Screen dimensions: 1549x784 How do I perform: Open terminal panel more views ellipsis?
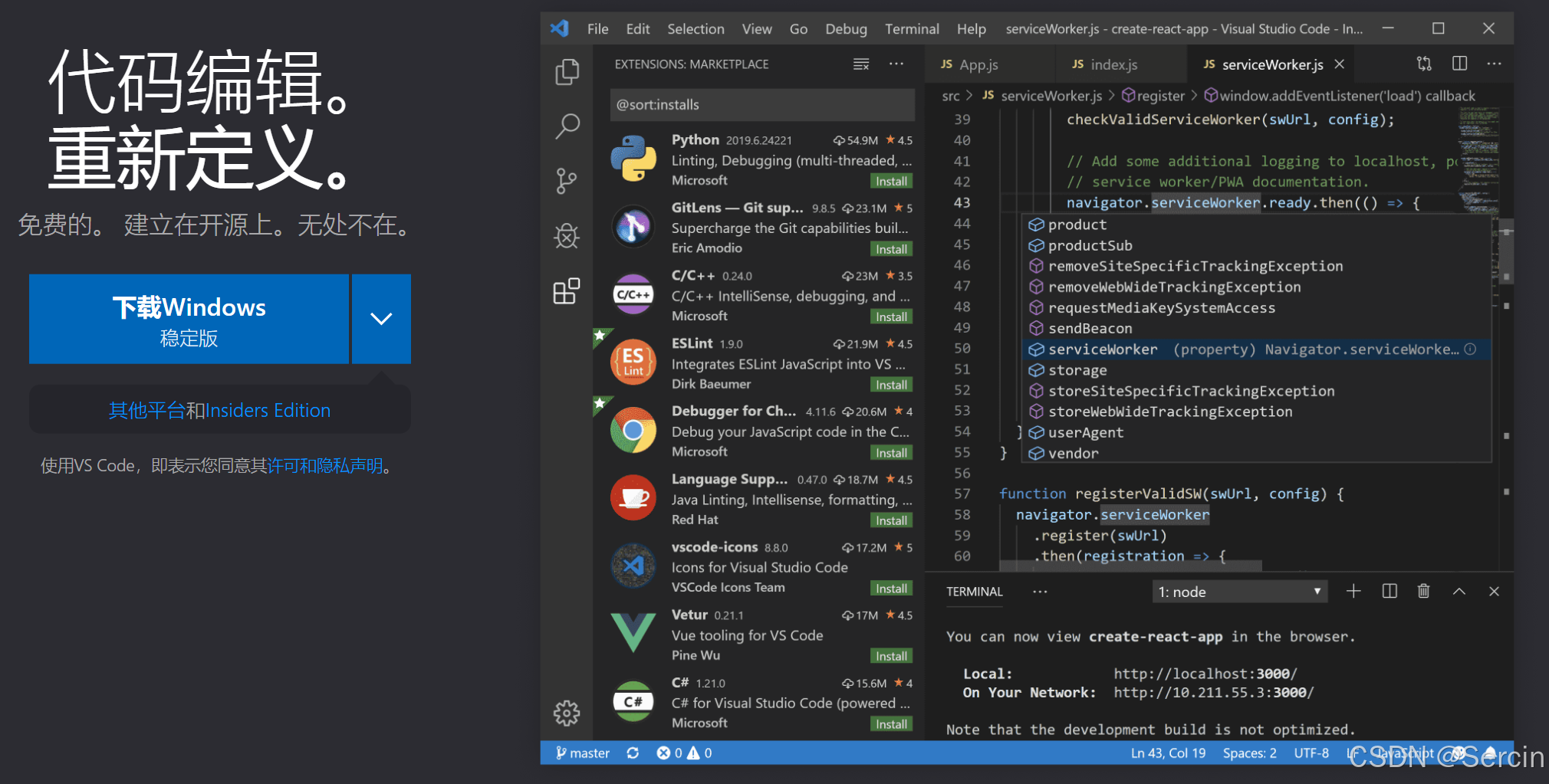[x=1040, y=591]
